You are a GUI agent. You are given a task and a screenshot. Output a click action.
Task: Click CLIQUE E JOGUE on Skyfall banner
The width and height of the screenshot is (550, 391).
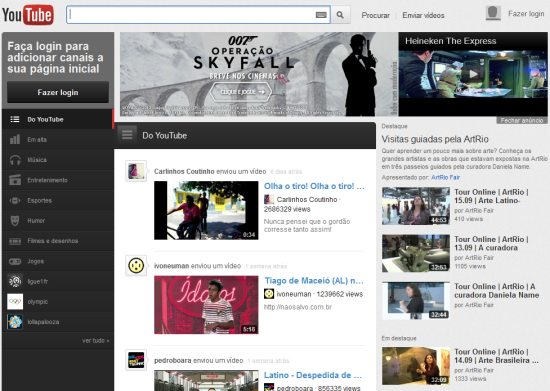coord(241,92)
